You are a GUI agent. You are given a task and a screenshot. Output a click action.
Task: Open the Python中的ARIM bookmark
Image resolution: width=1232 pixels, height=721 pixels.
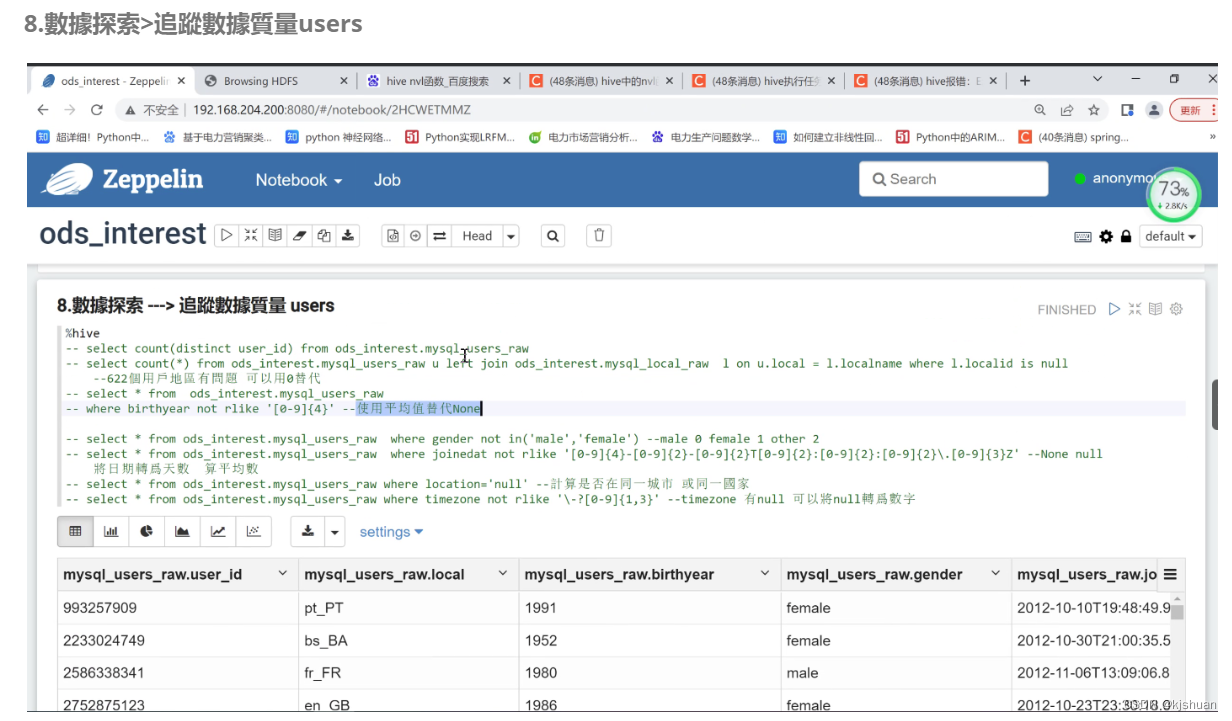(x=951, y=137)
